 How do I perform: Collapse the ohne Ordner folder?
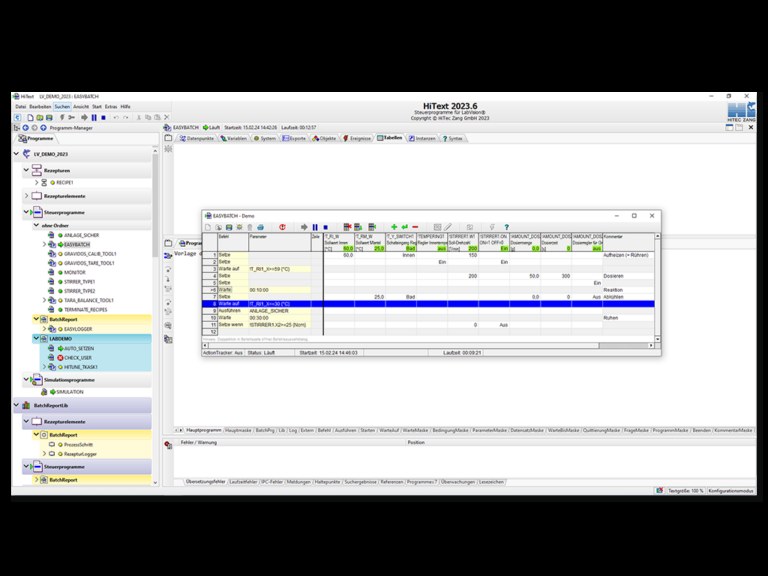pos(36,225)
